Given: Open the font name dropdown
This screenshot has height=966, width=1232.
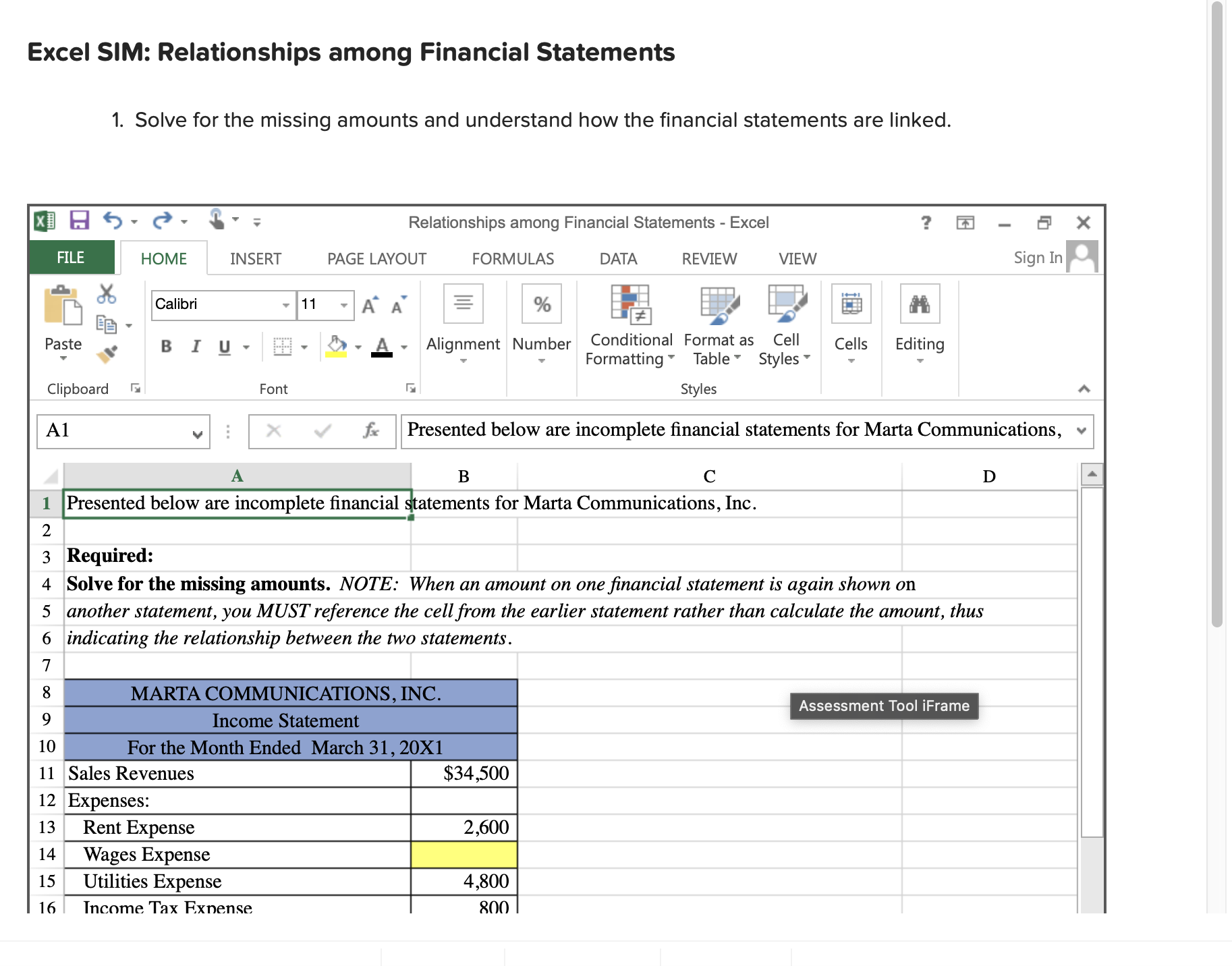Looking at the screenshot, I should (x=286, y=305).
